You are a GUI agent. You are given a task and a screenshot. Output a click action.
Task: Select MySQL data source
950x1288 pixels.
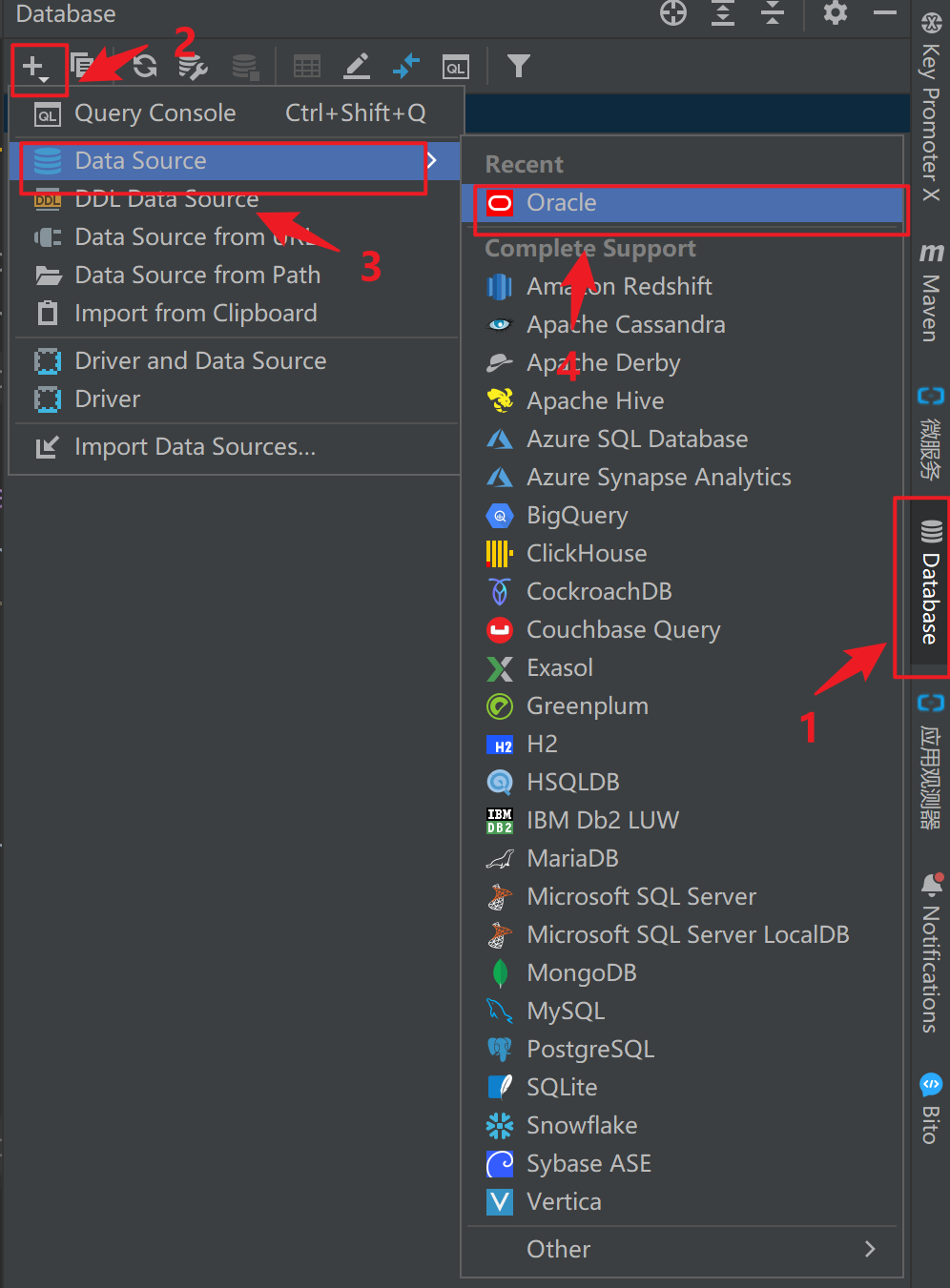point(682,1012)
